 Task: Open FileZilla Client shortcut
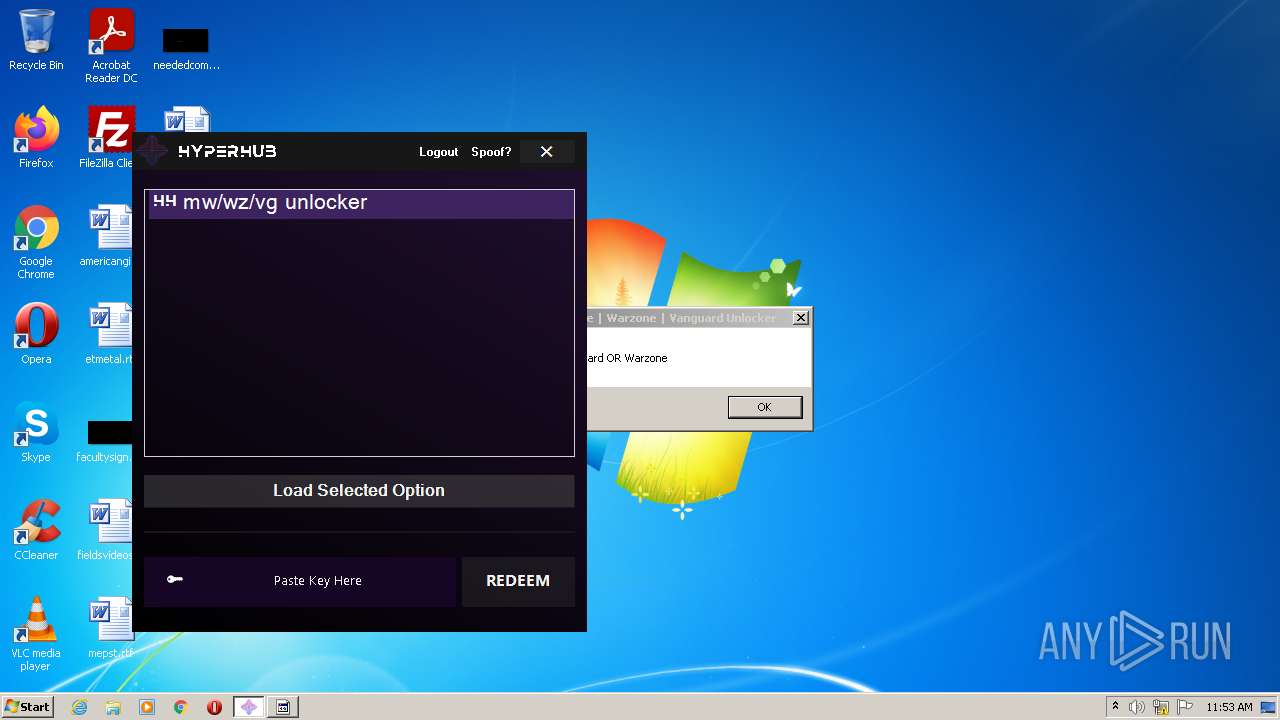pos(108,138)
